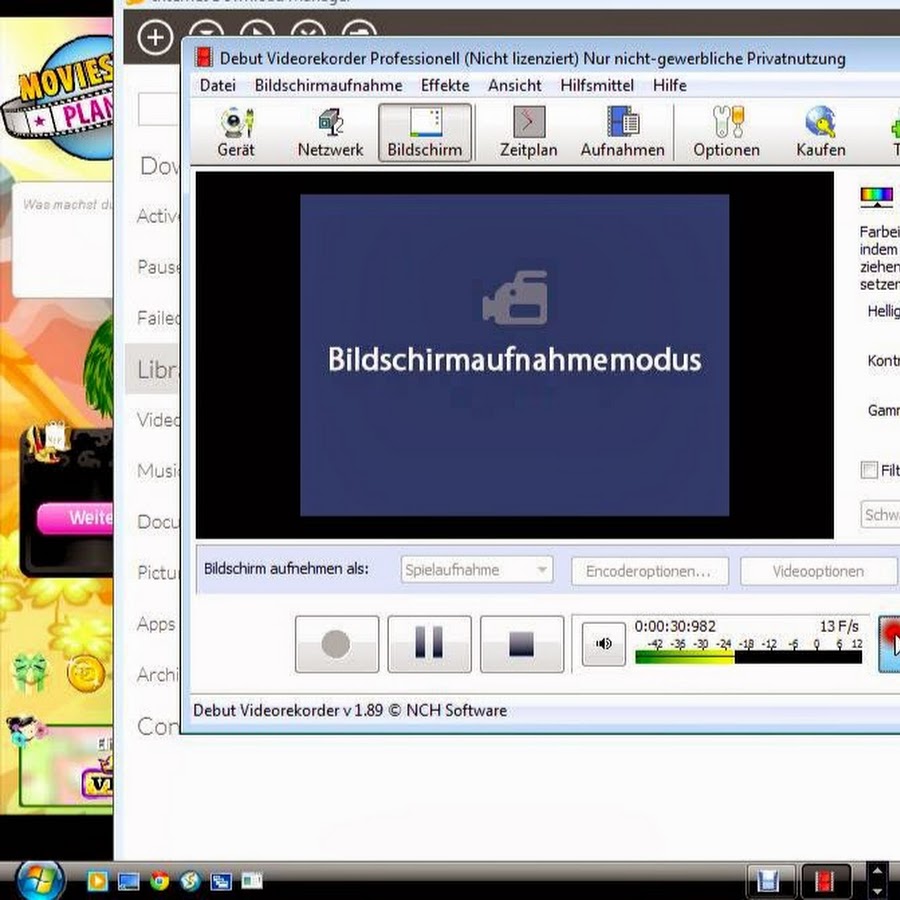Screen dimensions: 900x900
Task: Click the "Was machst du" status input field
Action: tap(63, 239)
